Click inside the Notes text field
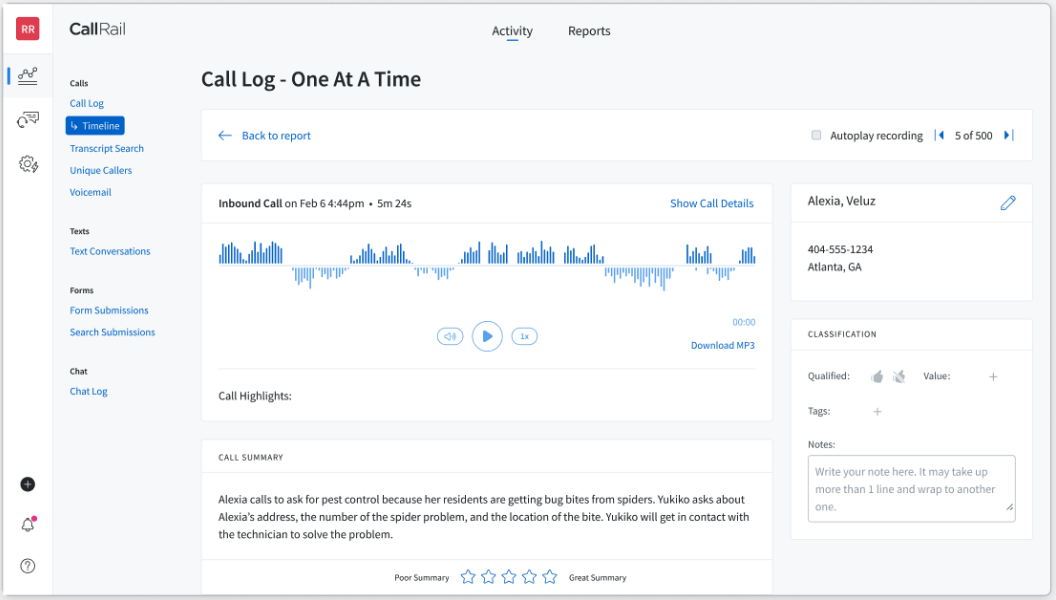This screenshot has width=1056, height=600. 910,489
